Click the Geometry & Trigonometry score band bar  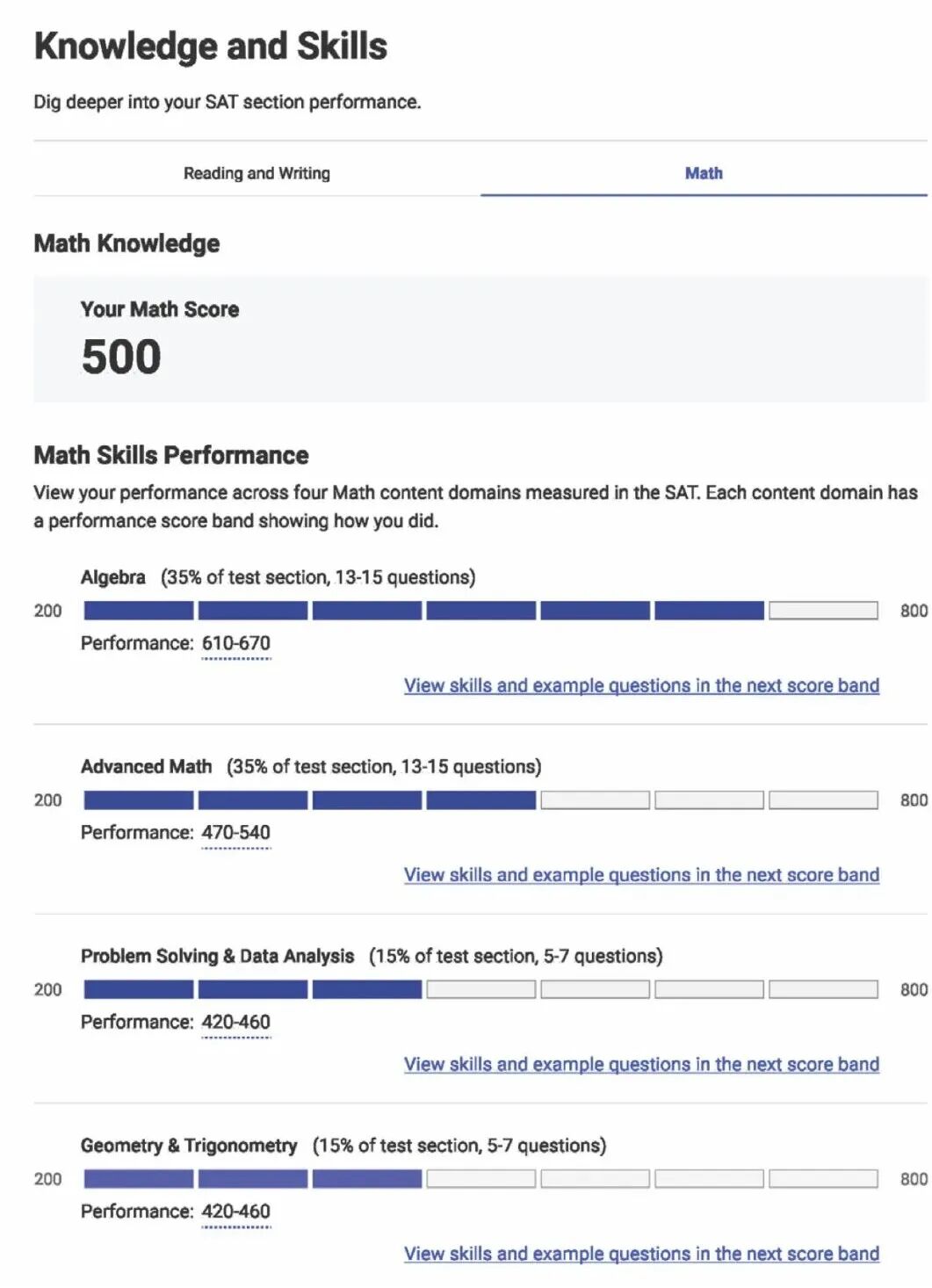tap(480, 1179)
